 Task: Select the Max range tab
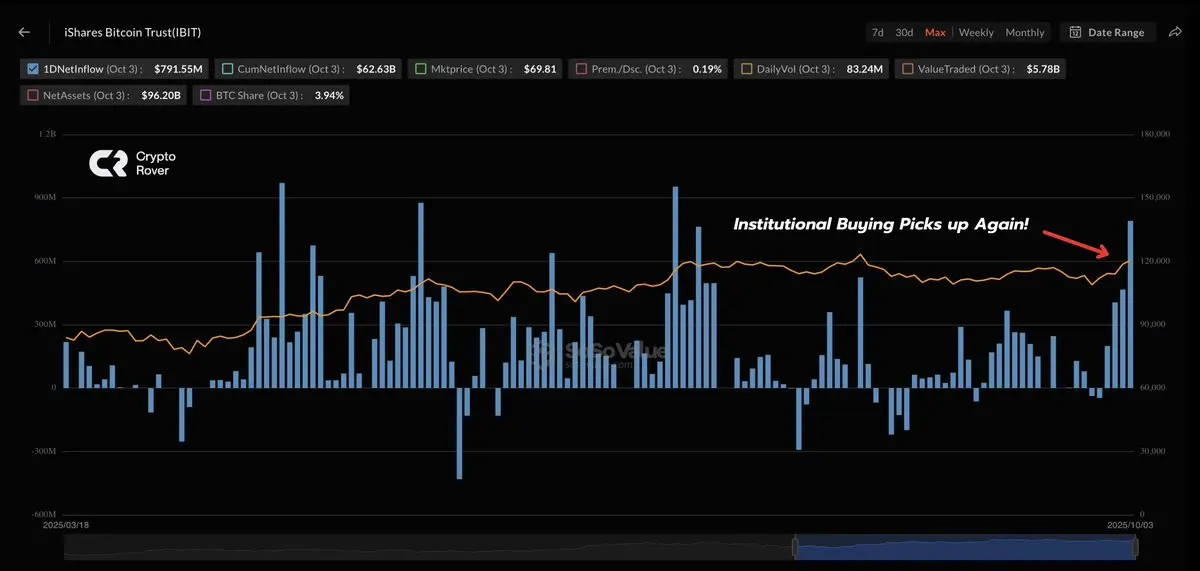point(935,32)
